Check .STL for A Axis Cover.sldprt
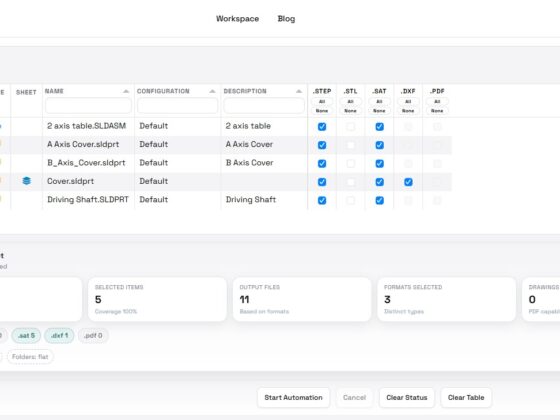560x420 pixels. coord(351,145)
